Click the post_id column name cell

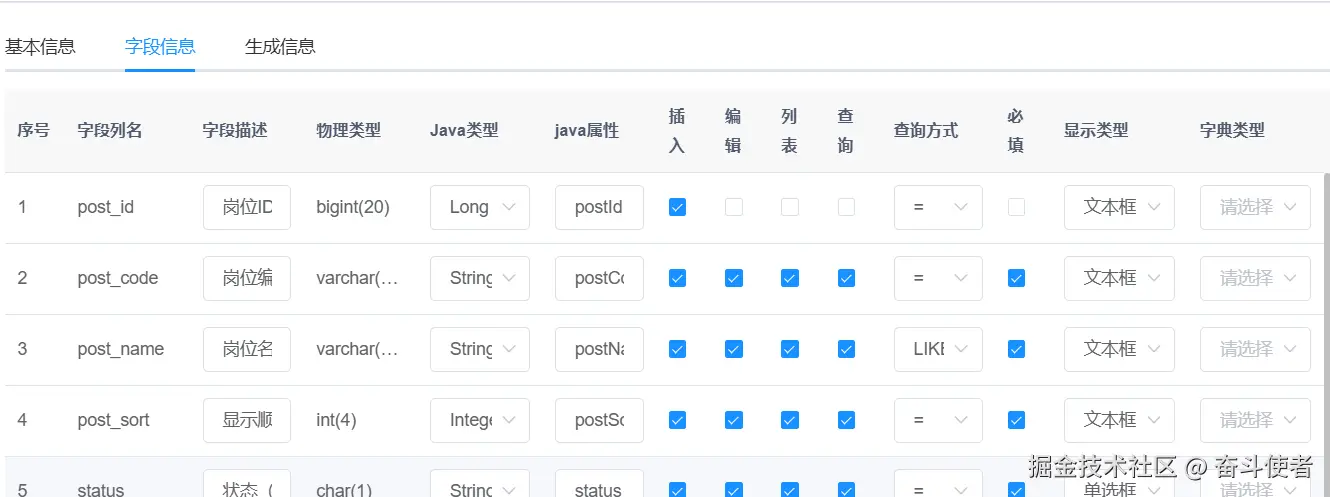click(x=106, y=207)
